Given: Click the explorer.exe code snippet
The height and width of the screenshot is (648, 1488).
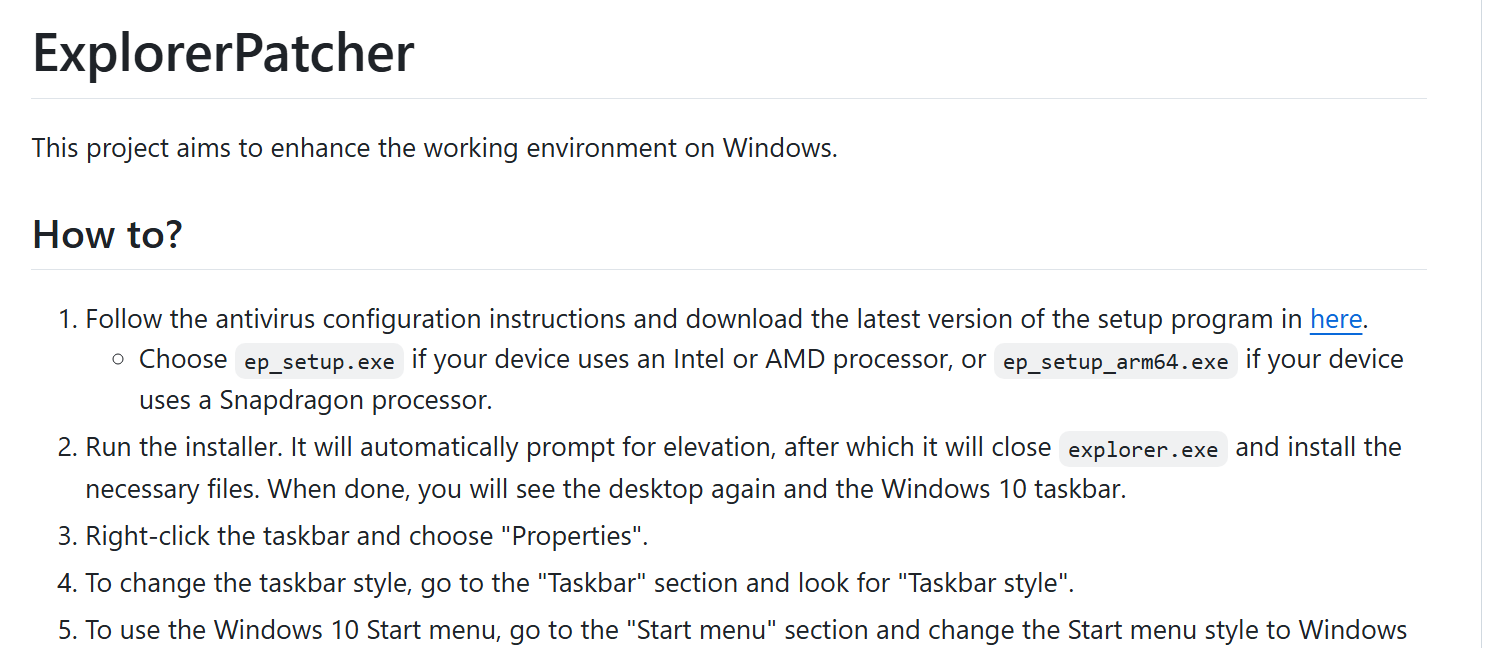Looking at the screenshot, I should pos(1143,449).
